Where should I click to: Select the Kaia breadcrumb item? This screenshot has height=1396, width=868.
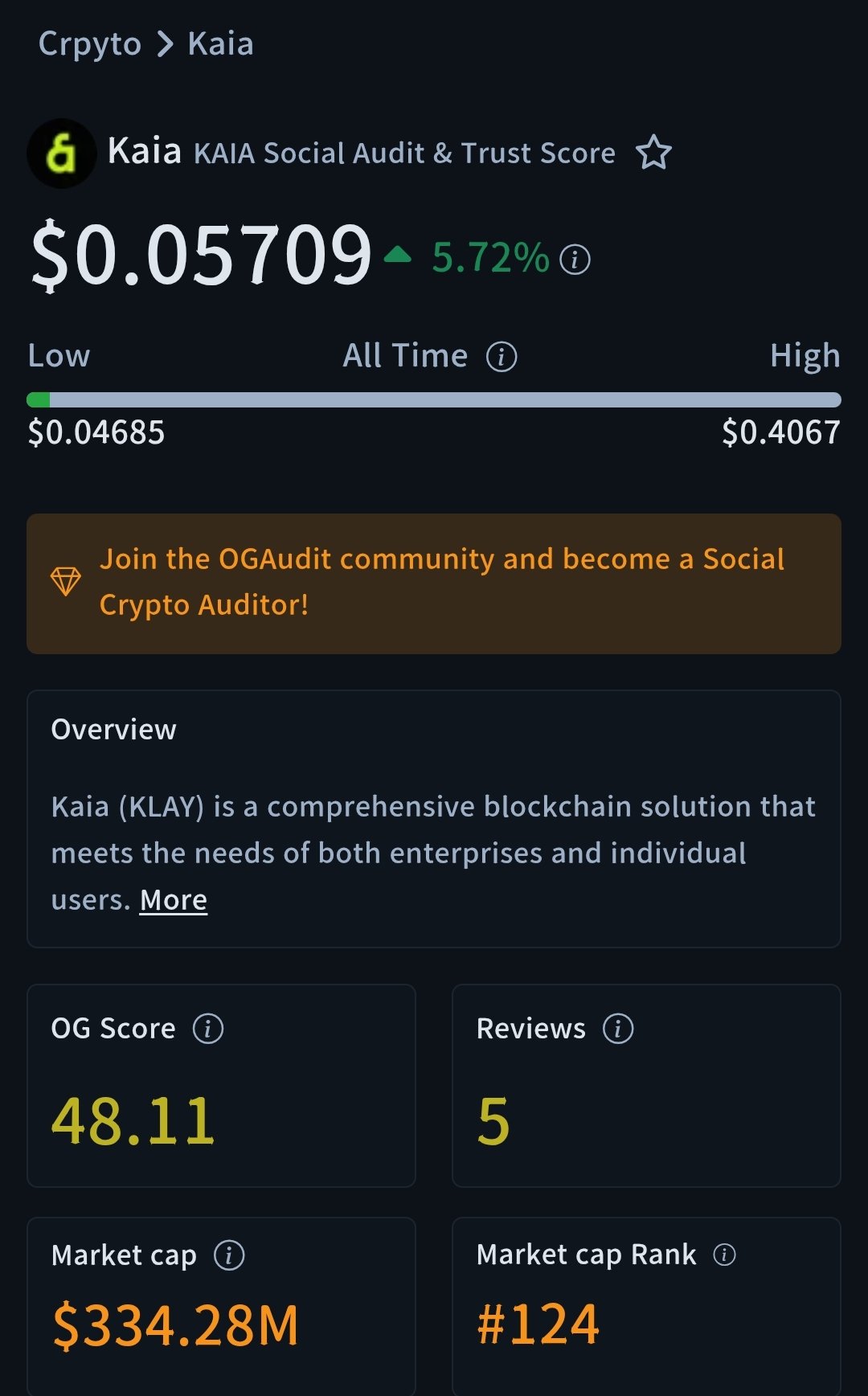click(x=220, y=44)
